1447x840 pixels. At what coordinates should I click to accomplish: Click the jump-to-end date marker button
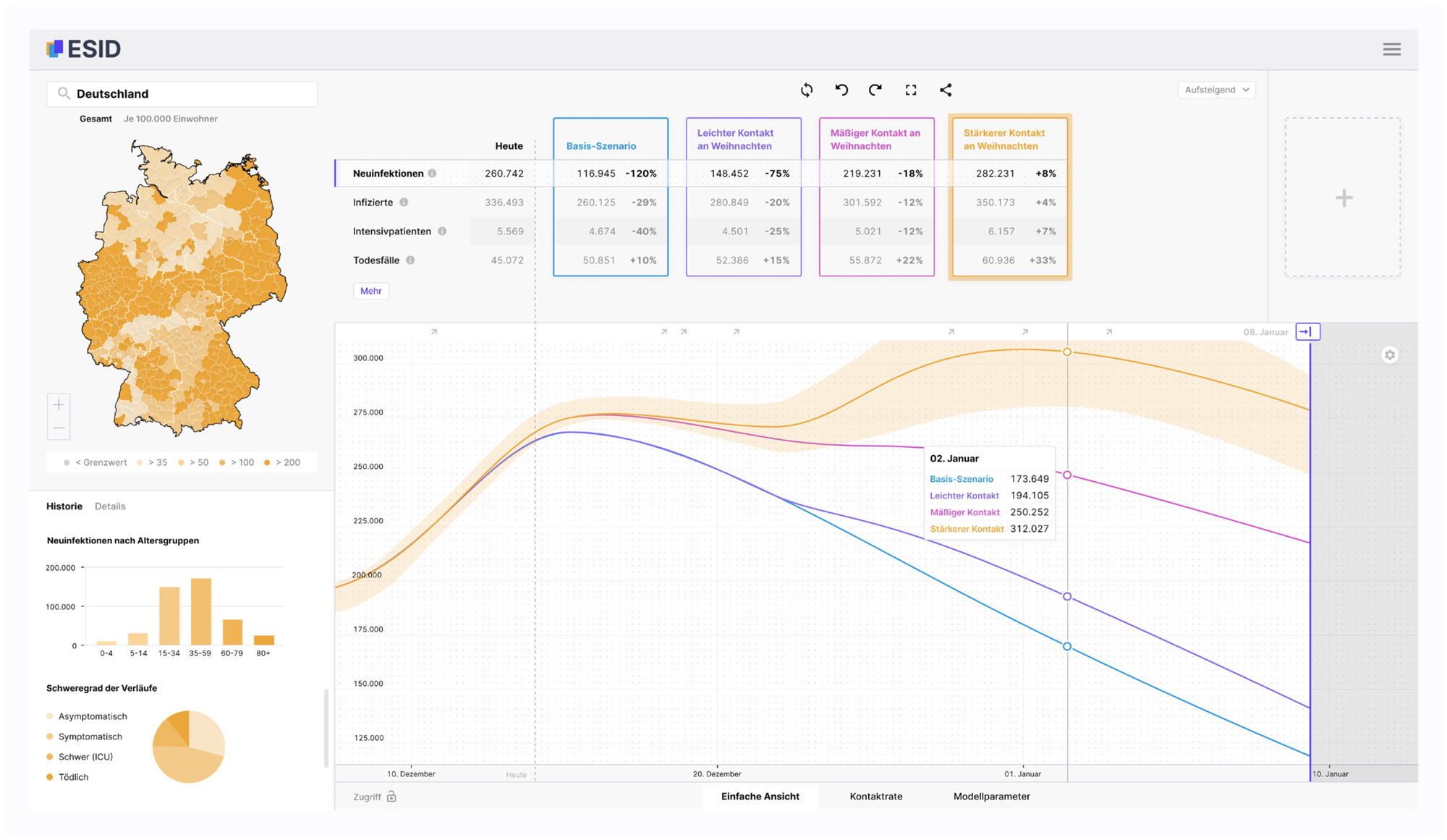[x=1307, y=332]
